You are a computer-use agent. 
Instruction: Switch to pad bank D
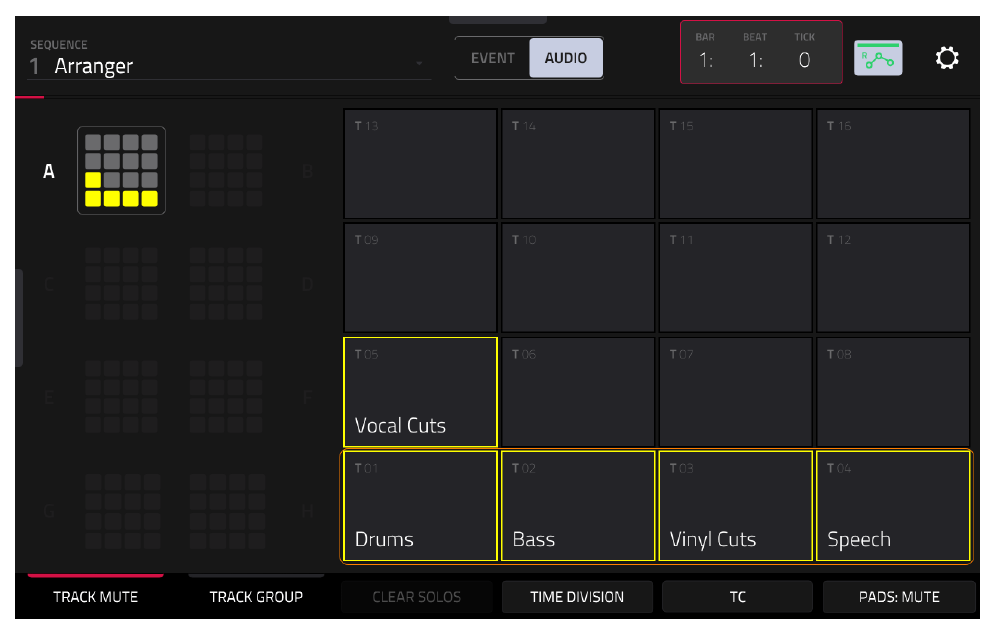point(226,283)
